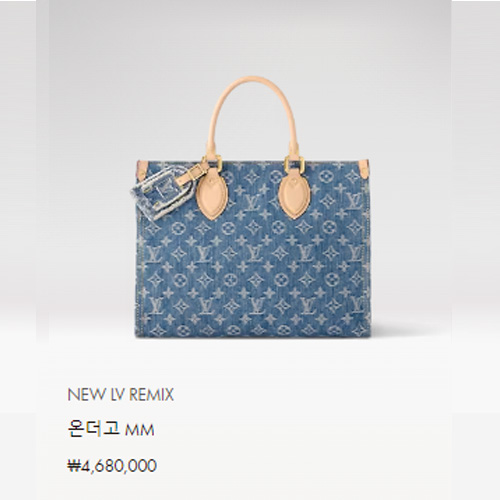Click the left gold handle ring
Viewport: 500px width, 500px height.
click(x=212, y=162)
